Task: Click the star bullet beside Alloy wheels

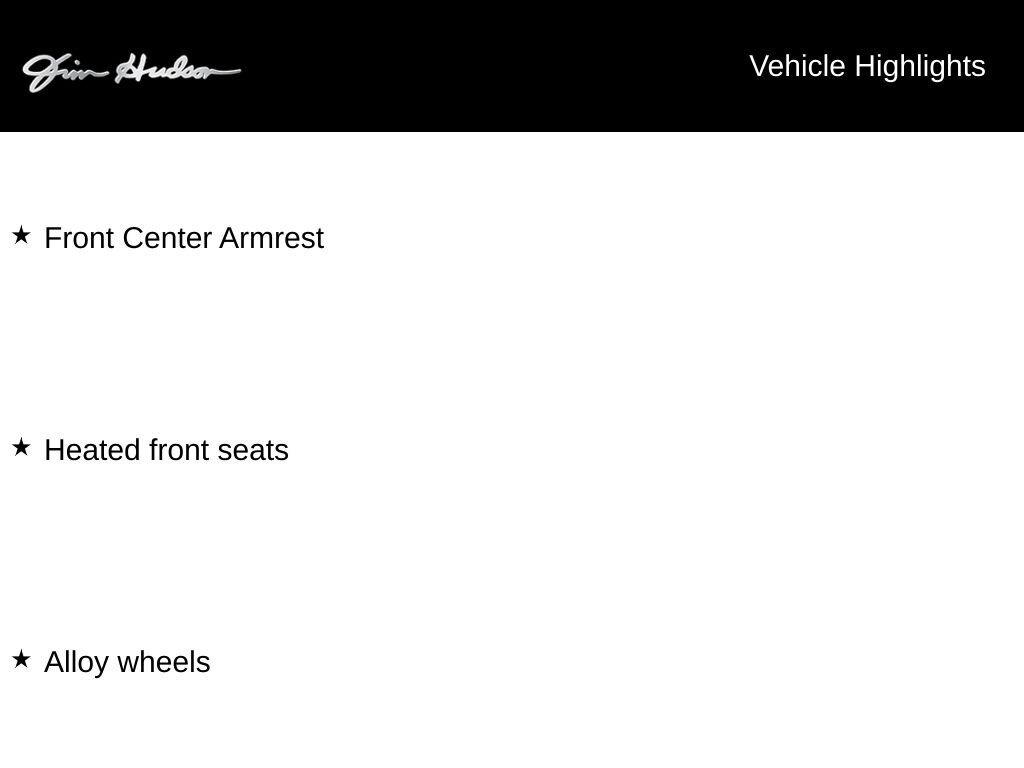Action: coord(21,660)
